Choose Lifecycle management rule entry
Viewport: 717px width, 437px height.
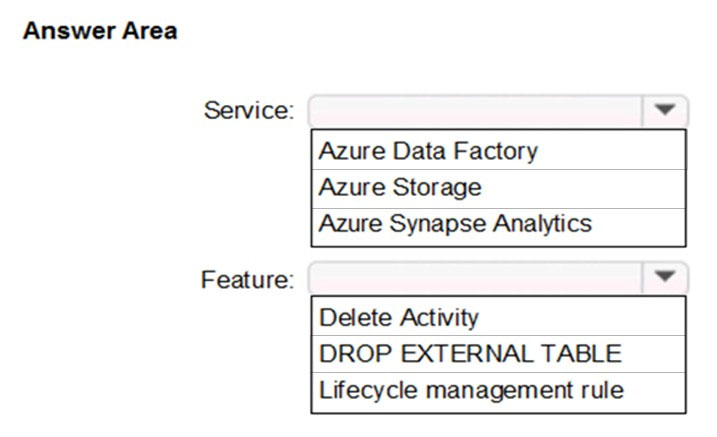click(x=498, y=392)
